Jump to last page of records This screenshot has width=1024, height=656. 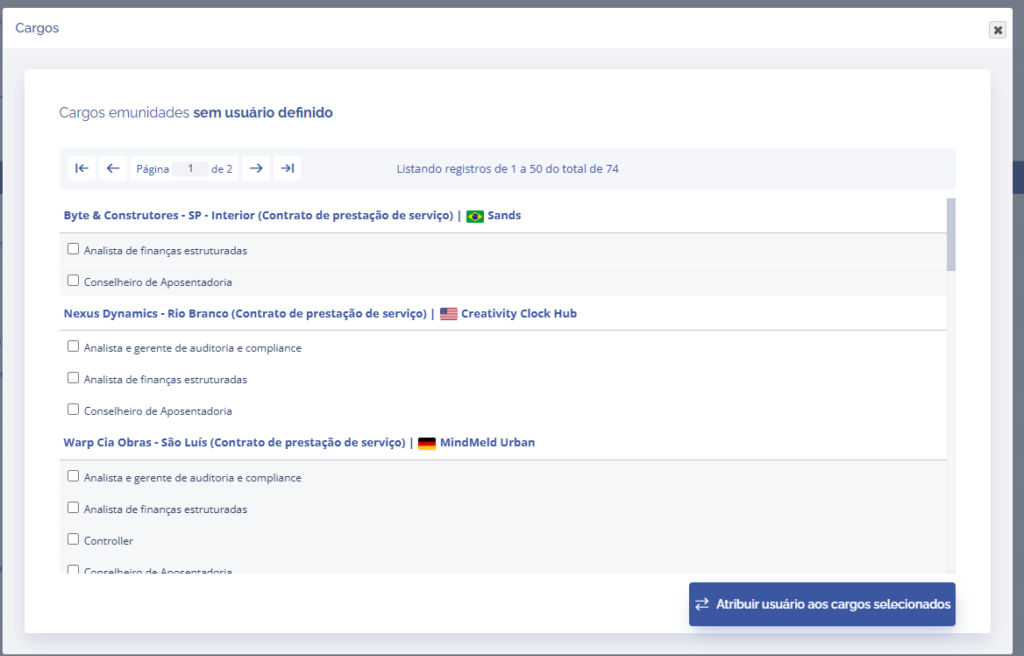[x=287, y=169]
